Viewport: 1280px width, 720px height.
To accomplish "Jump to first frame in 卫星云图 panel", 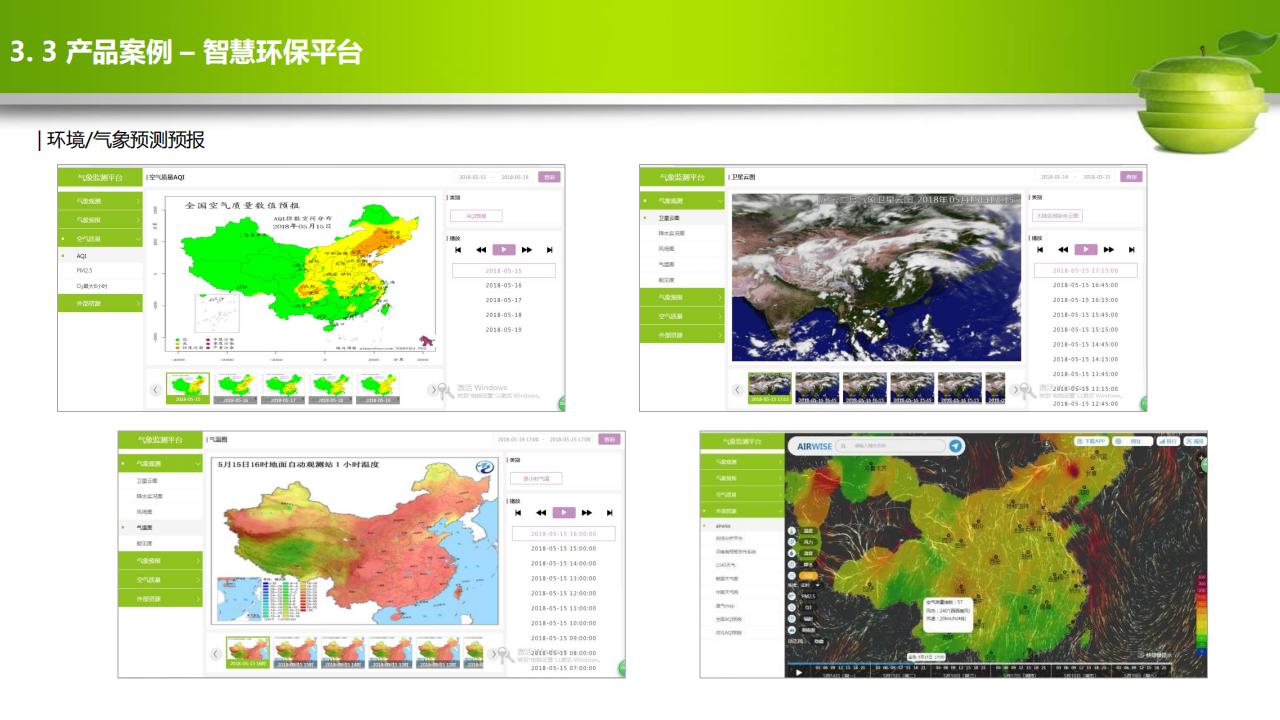I will pos(1040,249).
